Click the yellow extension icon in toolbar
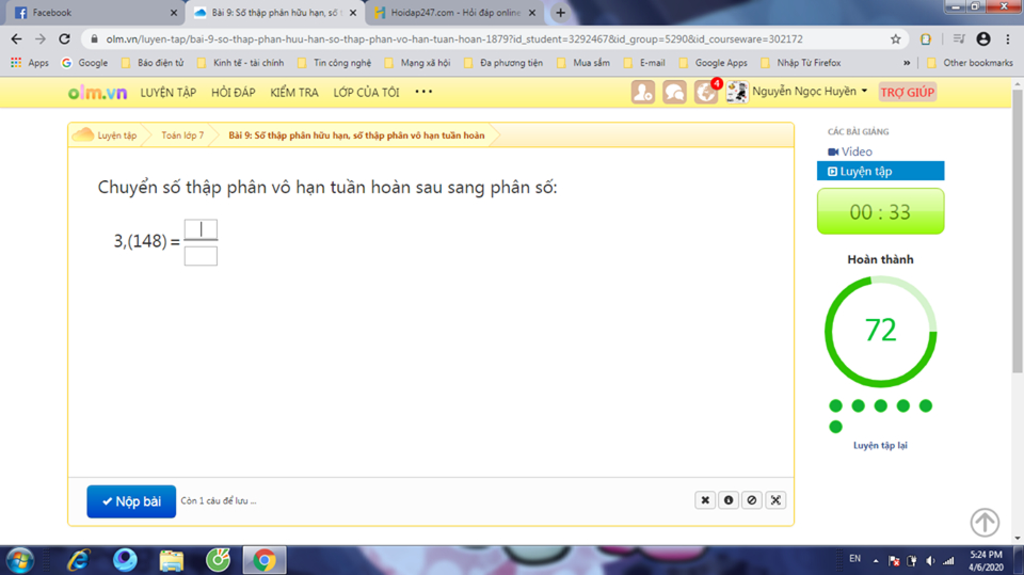The image size is (1024, 575). (925, 39)
